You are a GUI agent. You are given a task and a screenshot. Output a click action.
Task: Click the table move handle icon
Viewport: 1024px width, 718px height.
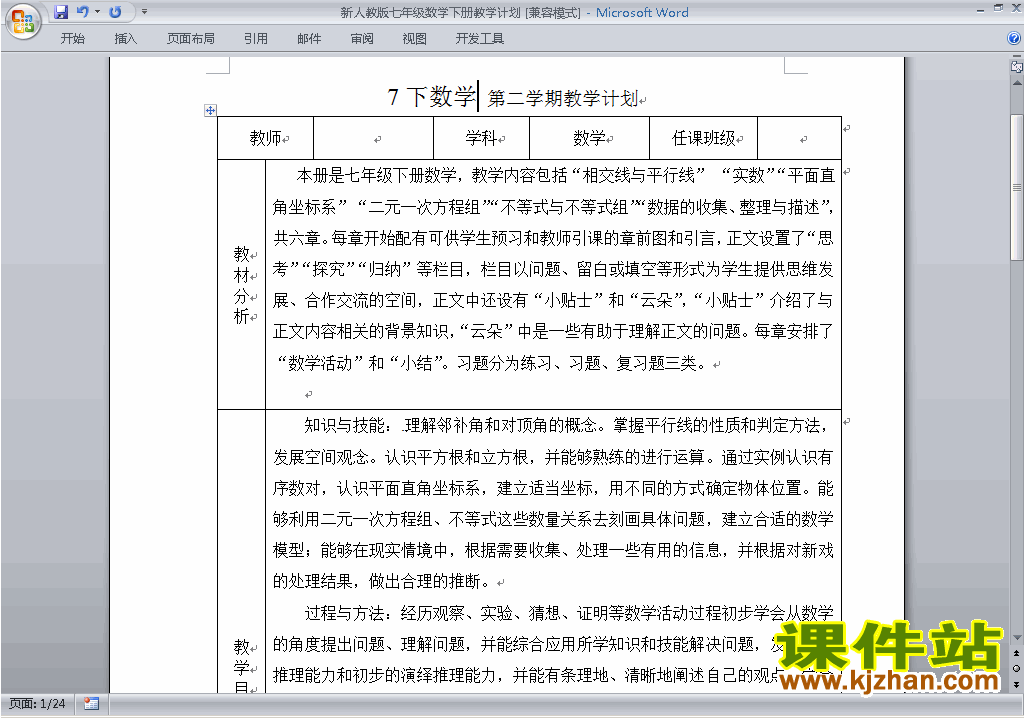point(210,110)
